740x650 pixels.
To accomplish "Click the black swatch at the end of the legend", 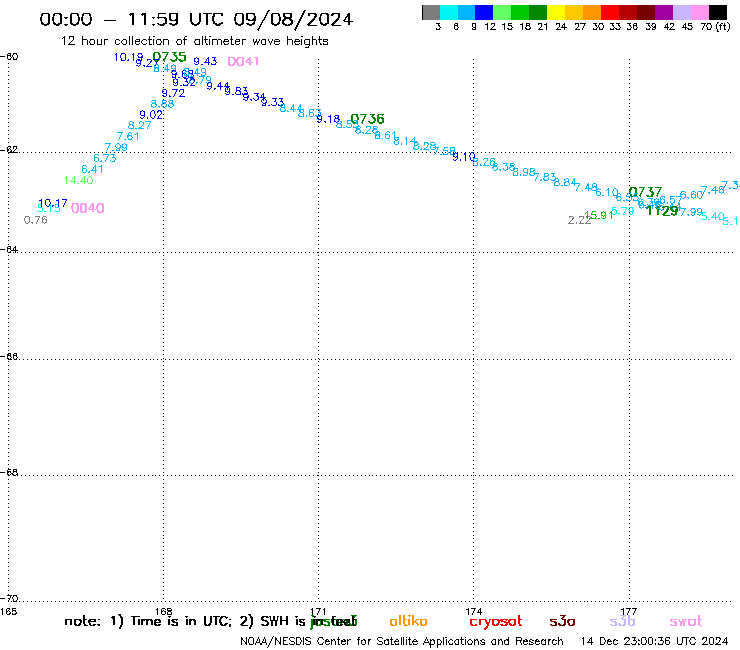I will point(718,12).
